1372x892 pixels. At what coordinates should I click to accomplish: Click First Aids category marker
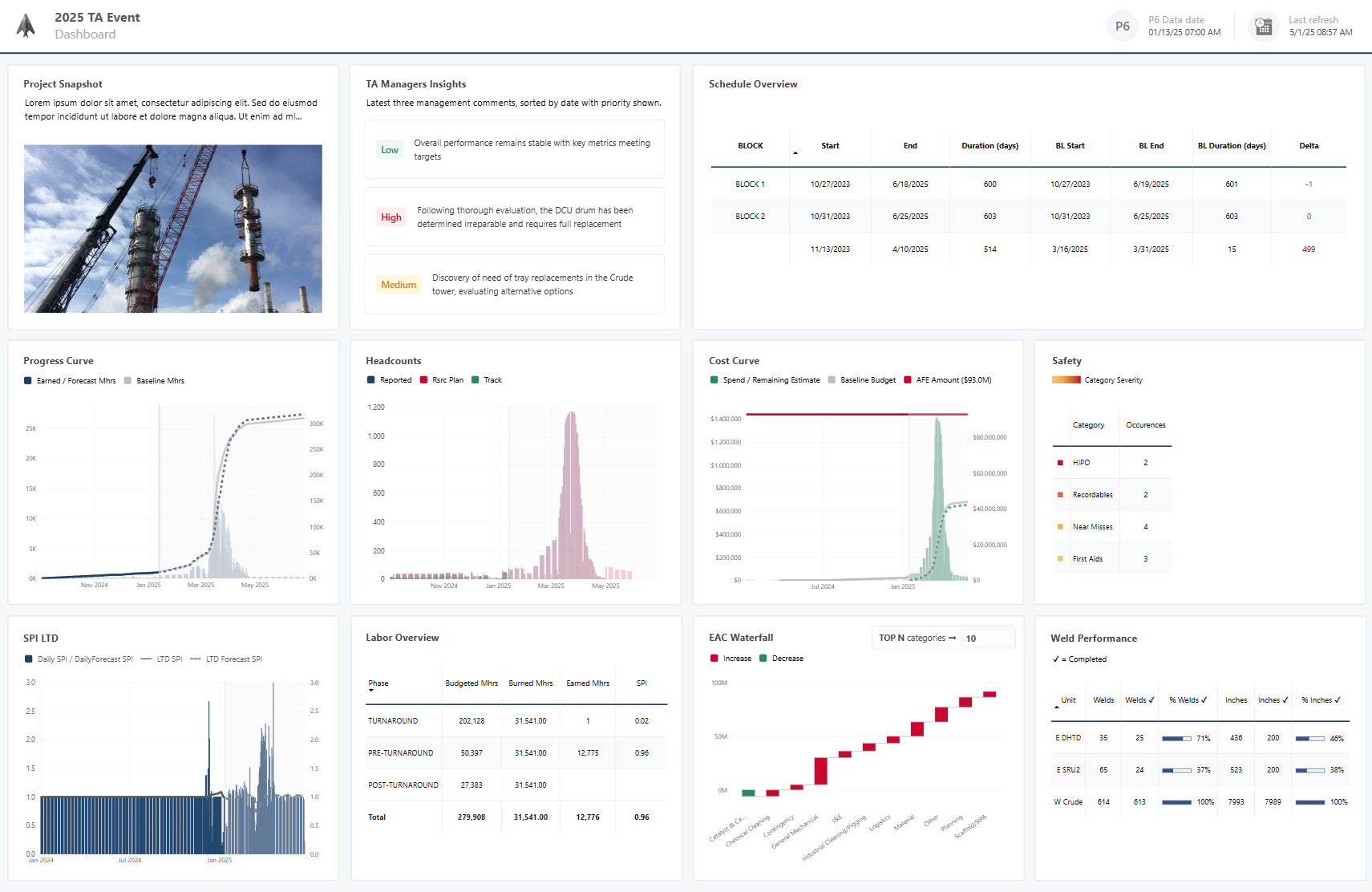pyautogui.click(x=1060, y=559)
